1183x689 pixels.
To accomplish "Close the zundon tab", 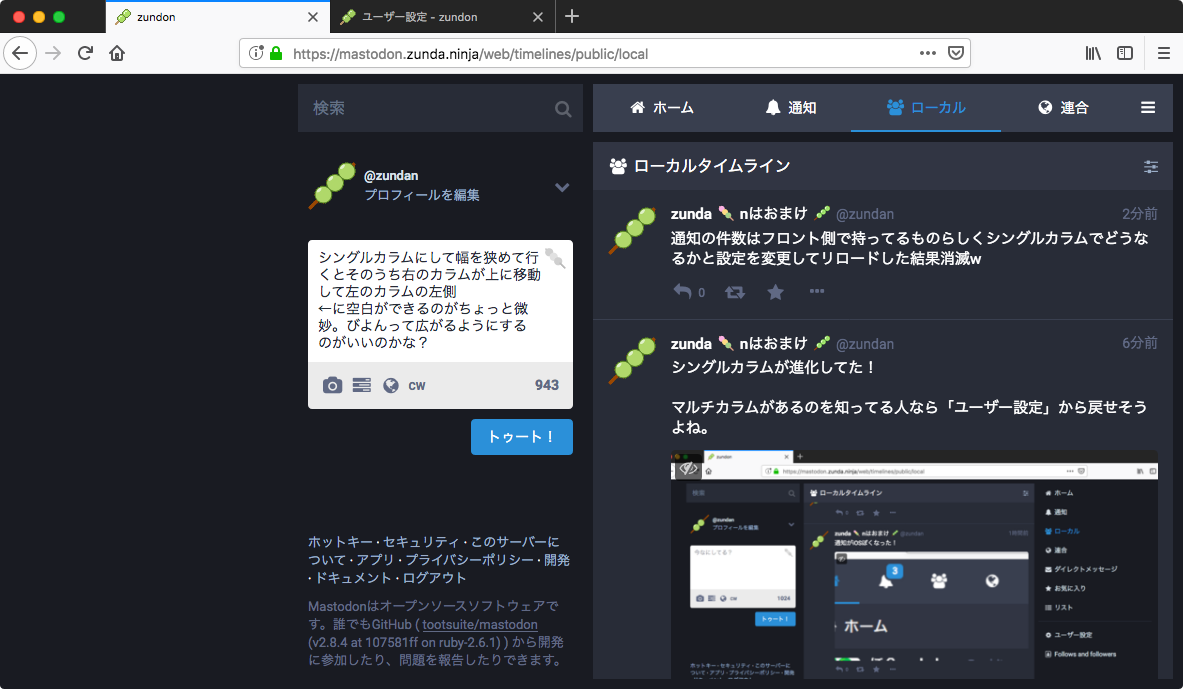I will 313,17.
